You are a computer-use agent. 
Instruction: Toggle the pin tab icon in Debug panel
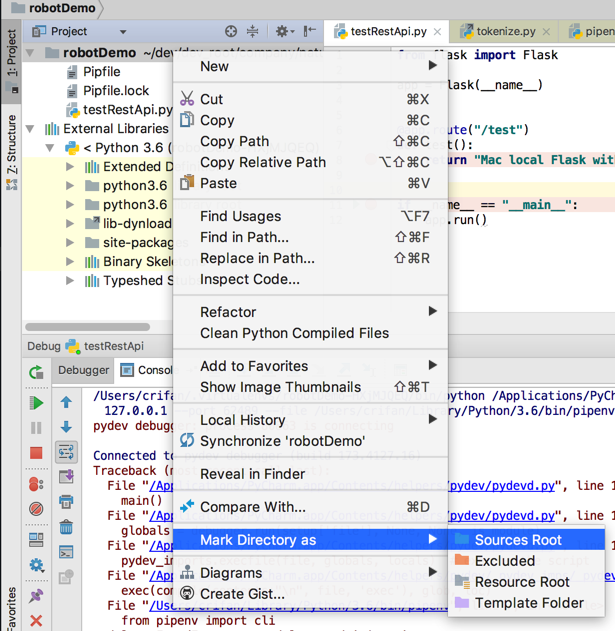36,596
